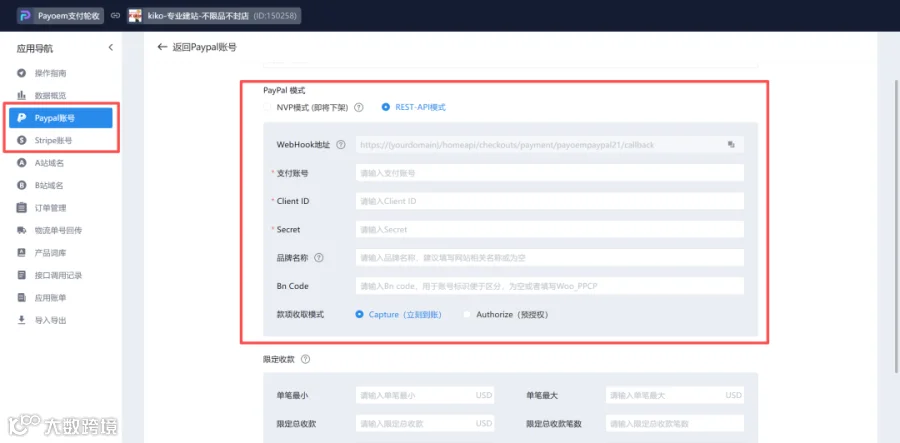Click the B站域名 circle icon

(x=22, y=185)
